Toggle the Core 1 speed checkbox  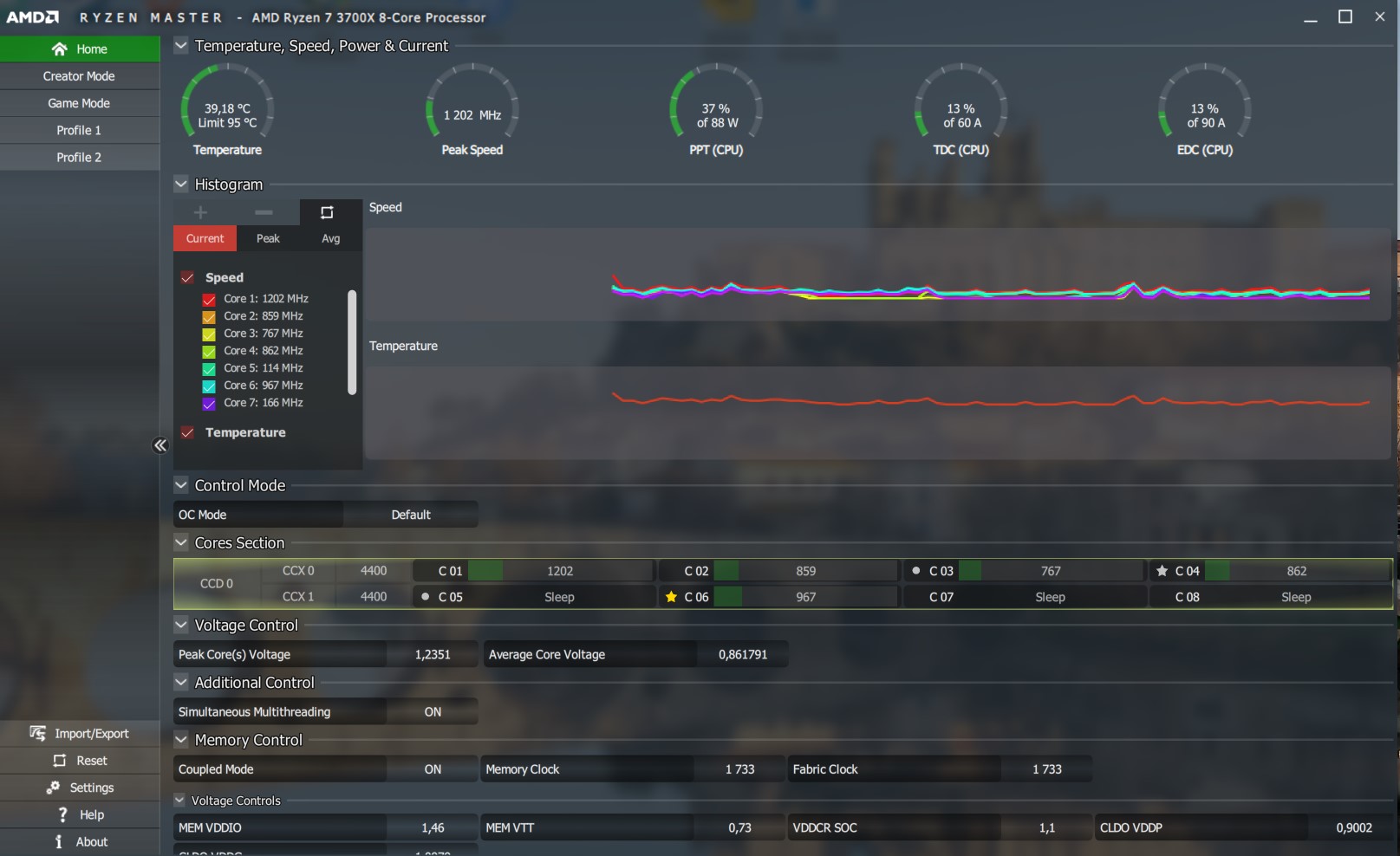pyautogui.click(x=209, y=300)
